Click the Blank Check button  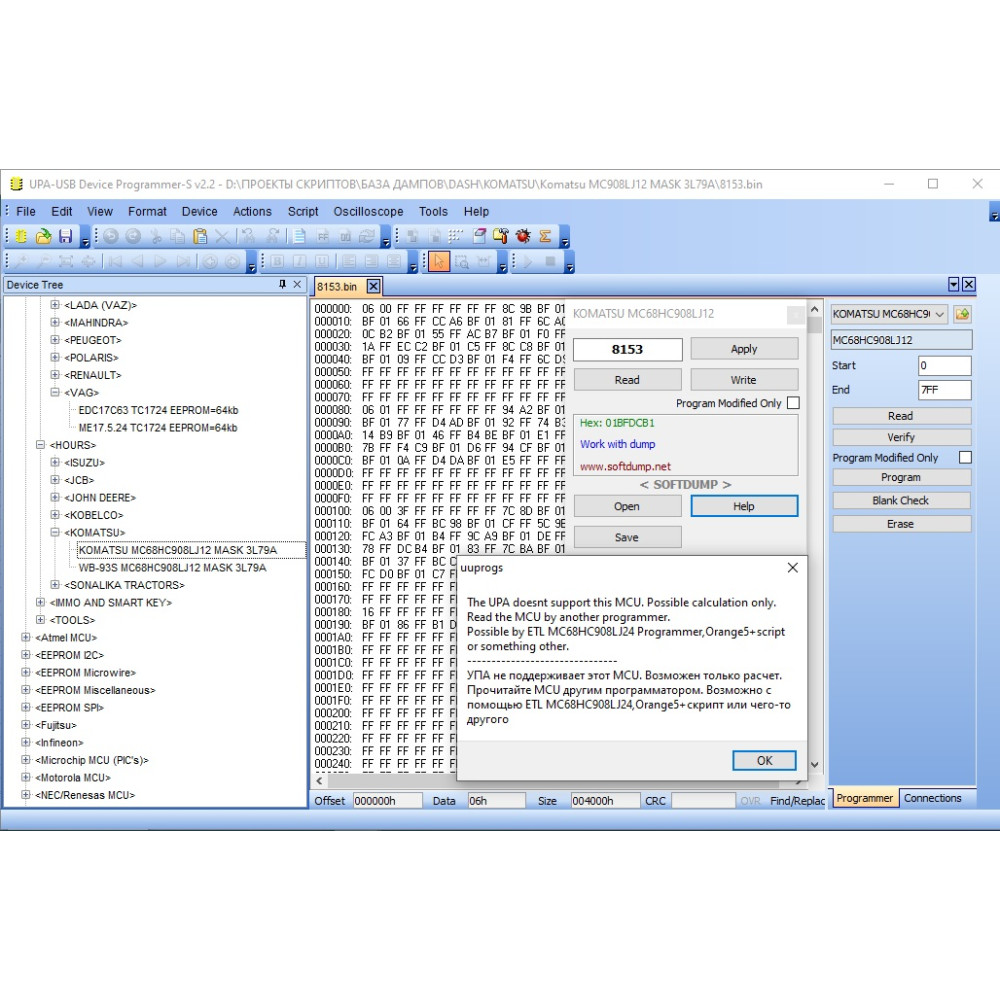(901, 500)
